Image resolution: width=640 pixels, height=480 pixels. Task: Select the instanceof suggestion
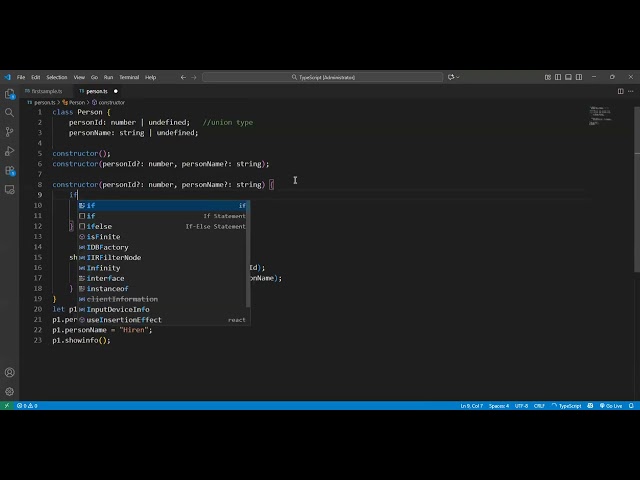coord(163,289)
